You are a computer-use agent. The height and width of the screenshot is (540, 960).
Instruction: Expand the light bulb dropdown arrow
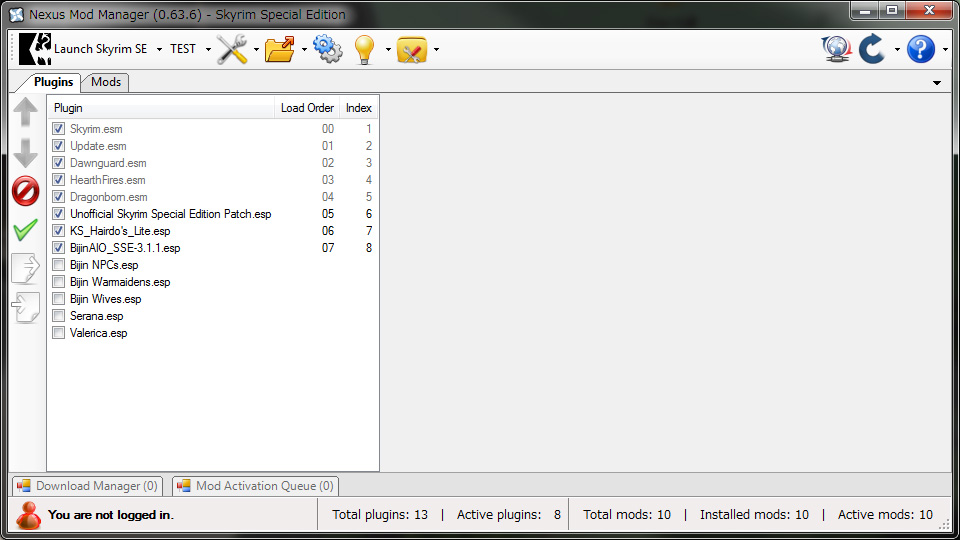pos(388,50)
